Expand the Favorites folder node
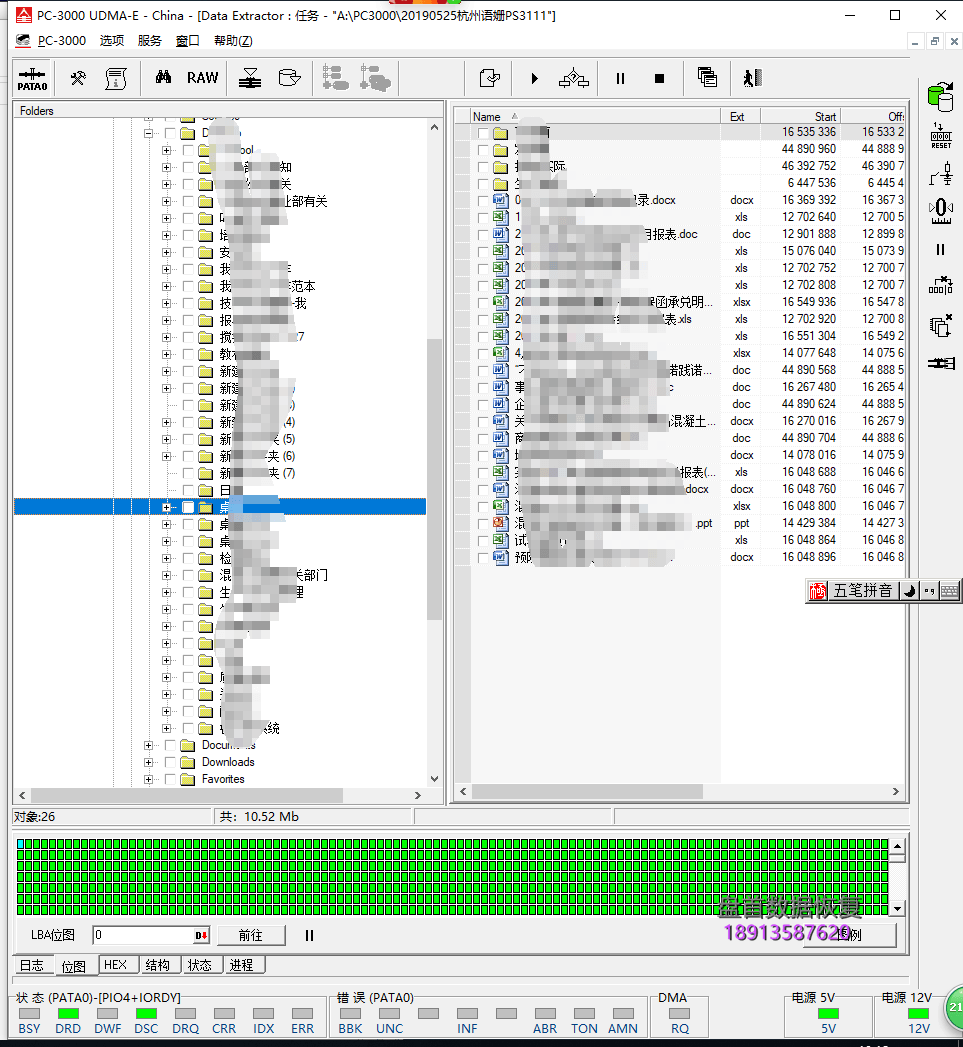Image resolution: width=963 pixels, height=1047 pixels. [148, 779]
